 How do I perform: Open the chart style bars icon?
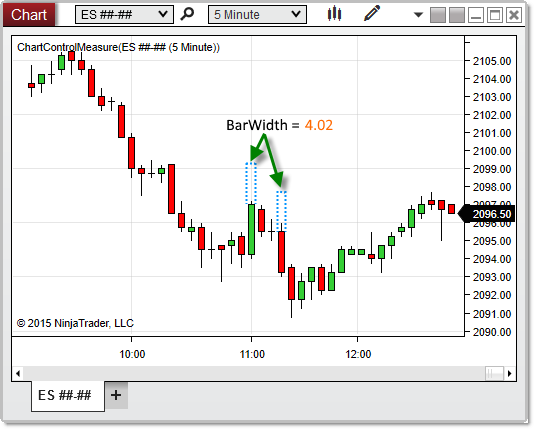(334, 14)
